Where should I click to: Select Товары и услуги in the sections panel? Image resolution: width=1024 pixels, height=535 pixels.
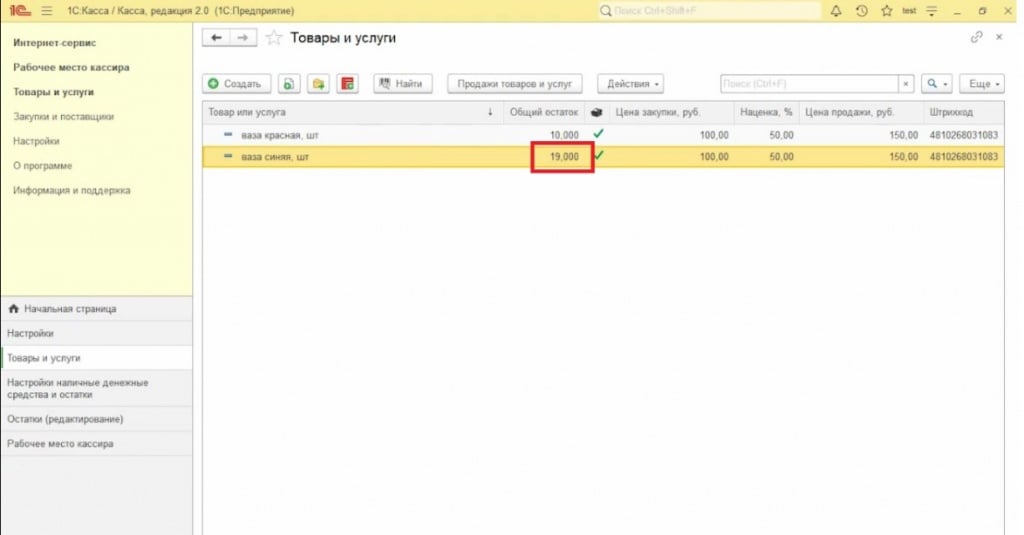[x=54, y=92]
